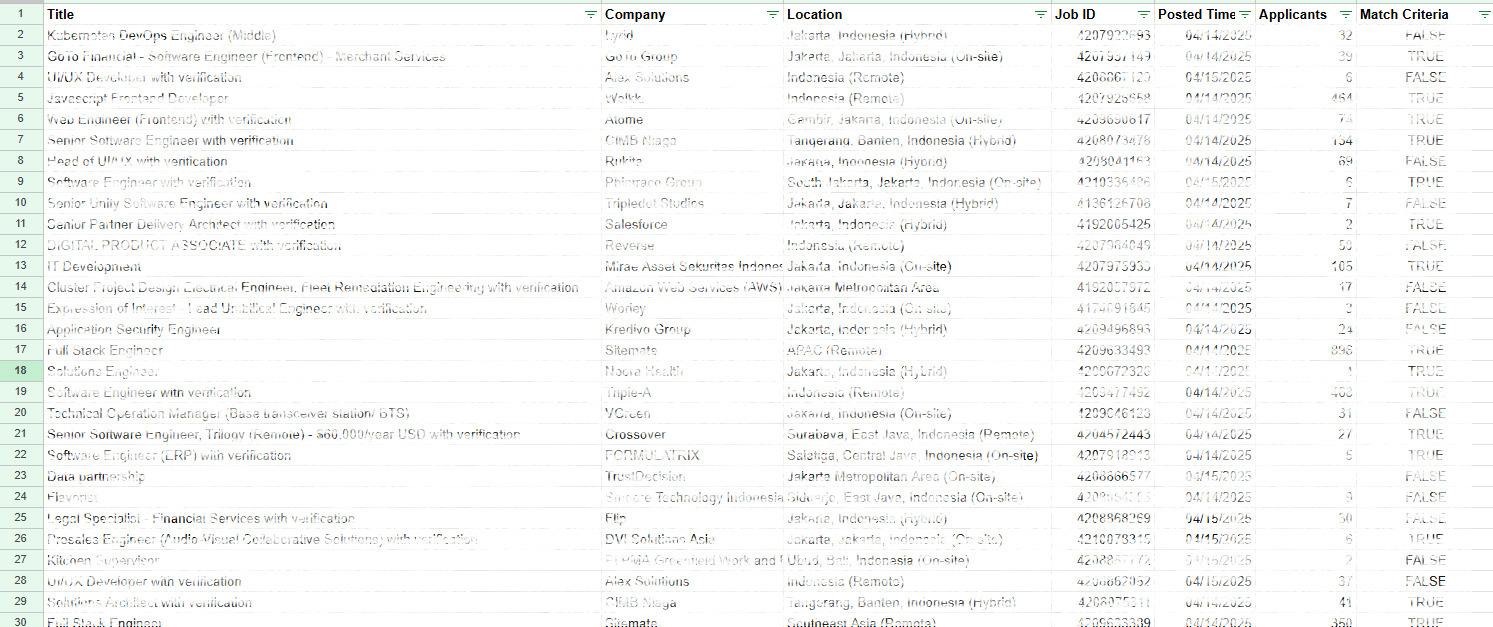Click the Southeast Asia (Remote) location cell
1493x627 pixels.
917,621
